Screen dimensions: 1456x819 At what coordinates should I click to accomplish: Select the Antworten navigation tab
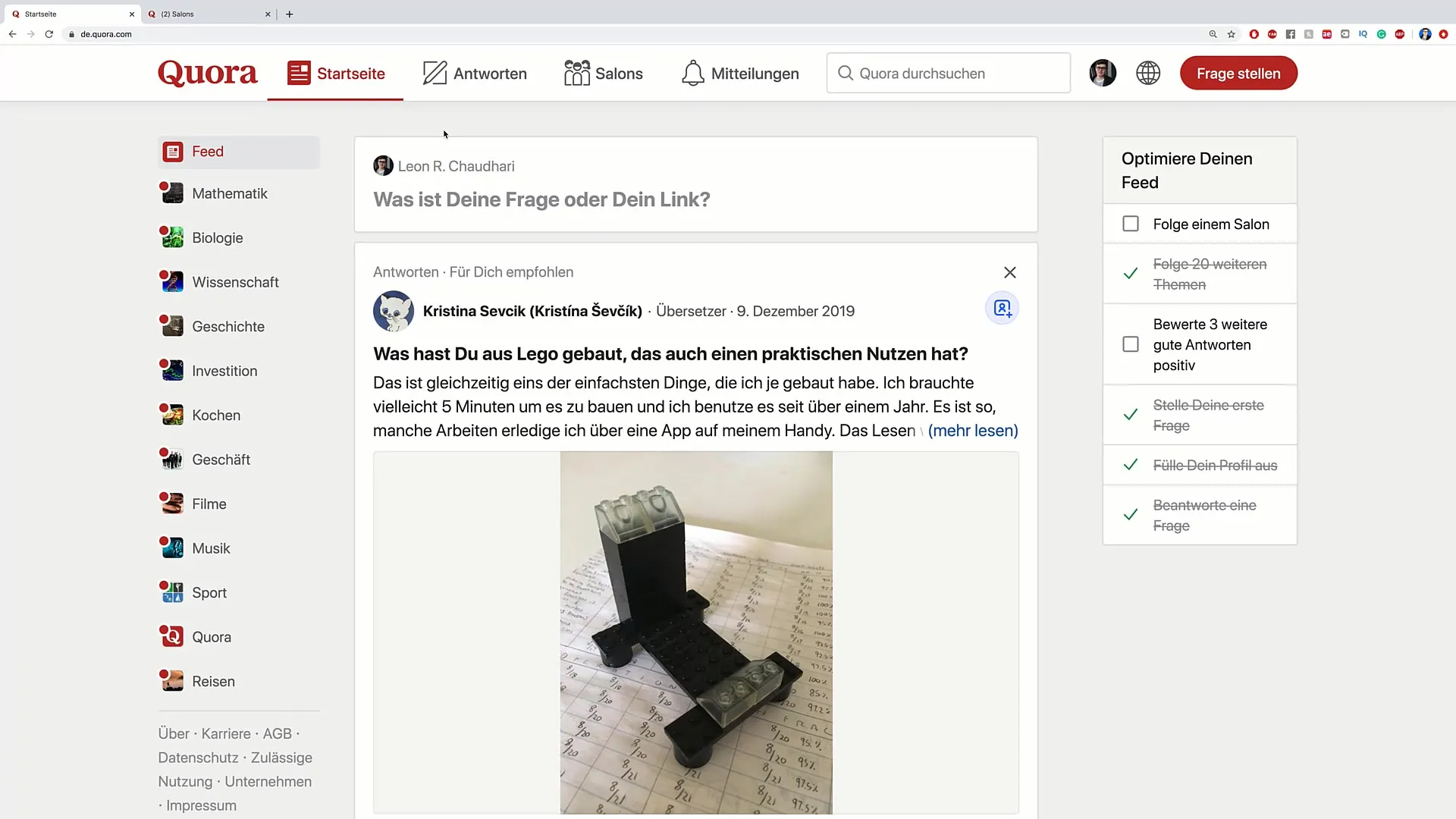[x=474, y=73]
